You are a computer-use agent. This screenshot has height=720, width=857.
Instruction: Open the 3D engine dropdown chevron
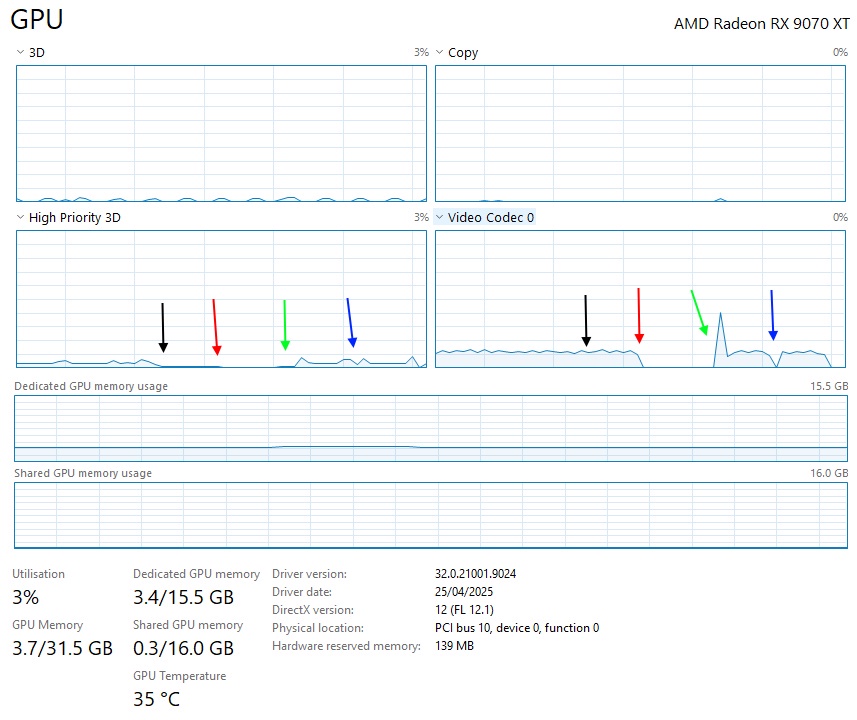[21, 52]
